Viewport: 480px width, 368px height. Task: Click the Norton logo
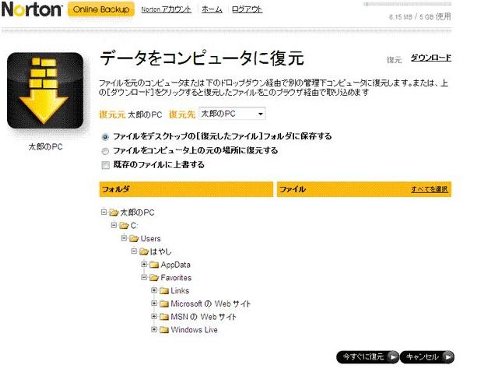[x=31, y=9]
